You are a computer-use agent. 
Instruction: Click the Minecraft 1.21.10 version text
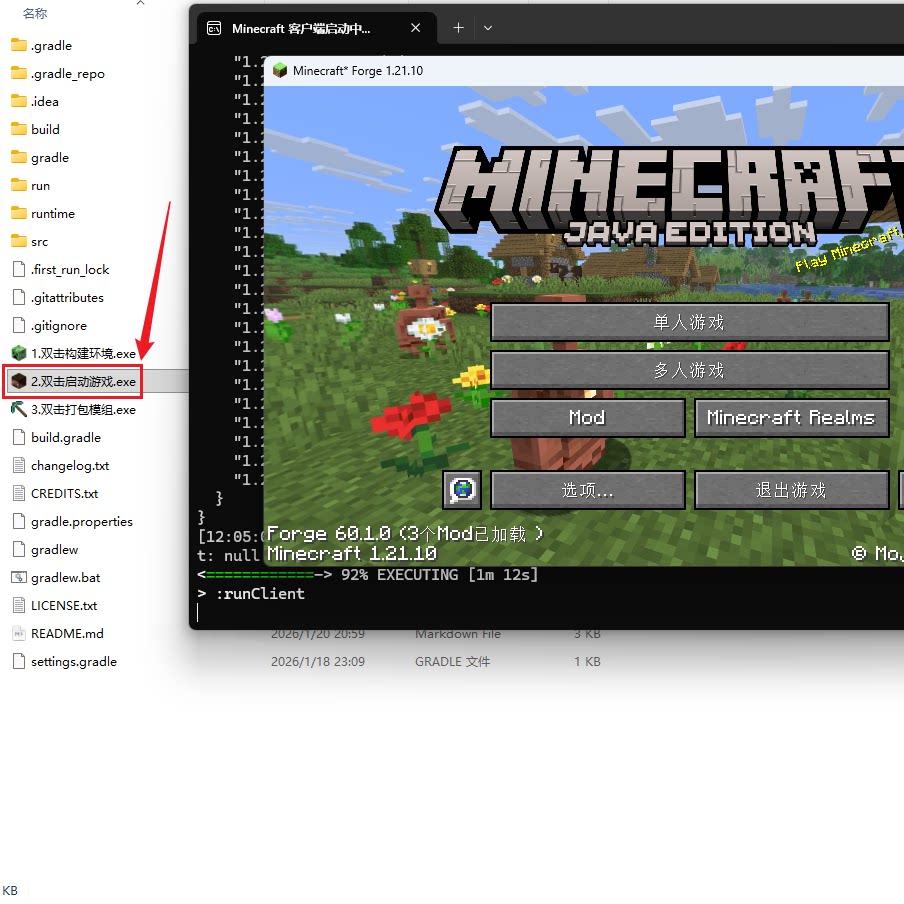(x=352, y=554)
